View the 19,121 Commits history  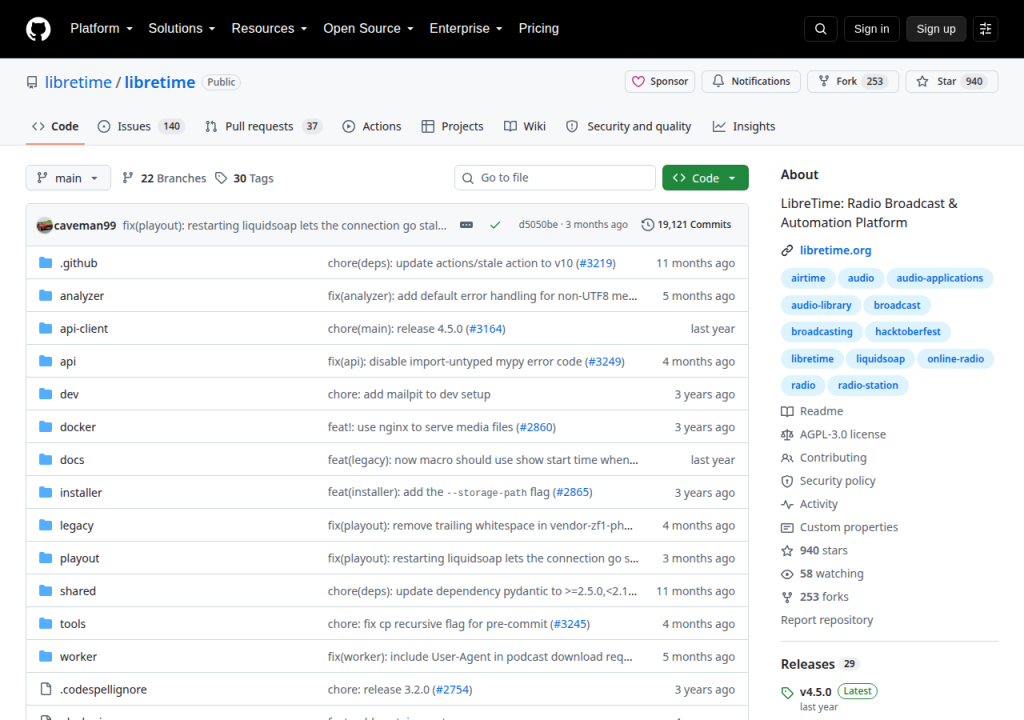686,224
